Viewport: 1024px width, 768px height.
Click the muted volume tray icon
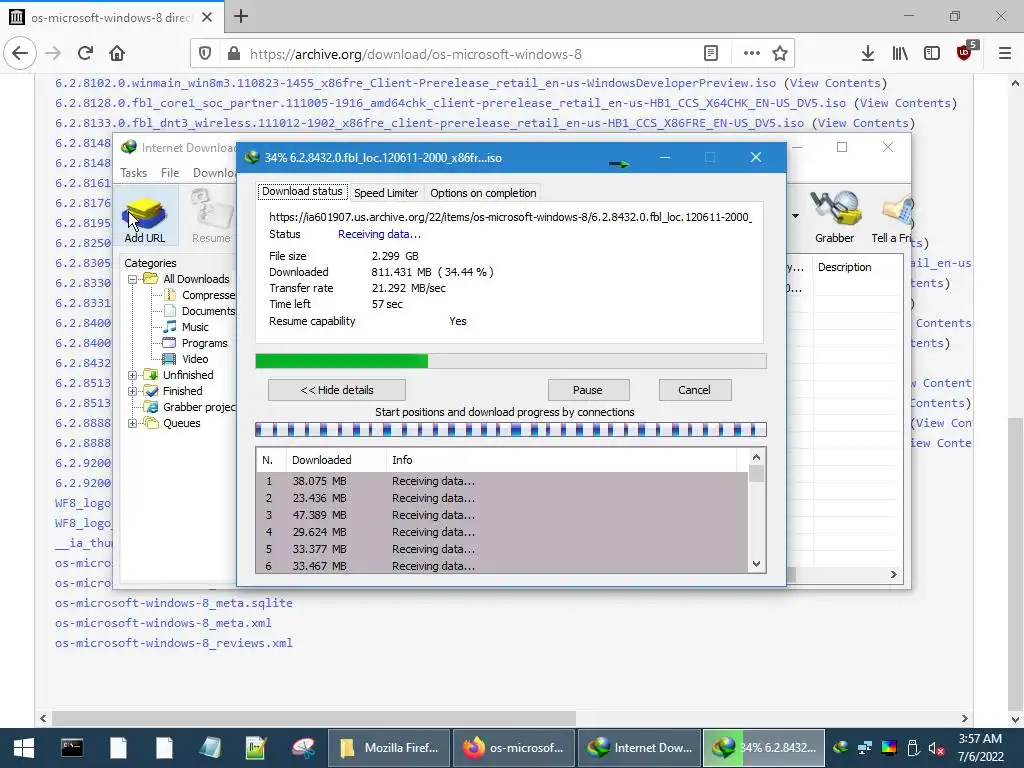coord(936,748)
